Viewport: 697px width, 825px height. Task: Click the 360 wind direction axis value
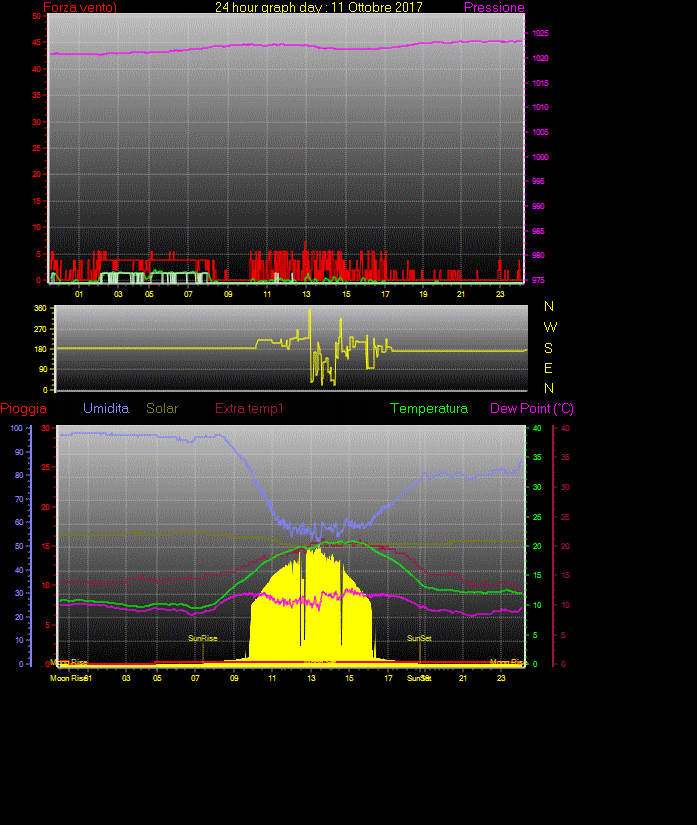[x=41, y=308]
